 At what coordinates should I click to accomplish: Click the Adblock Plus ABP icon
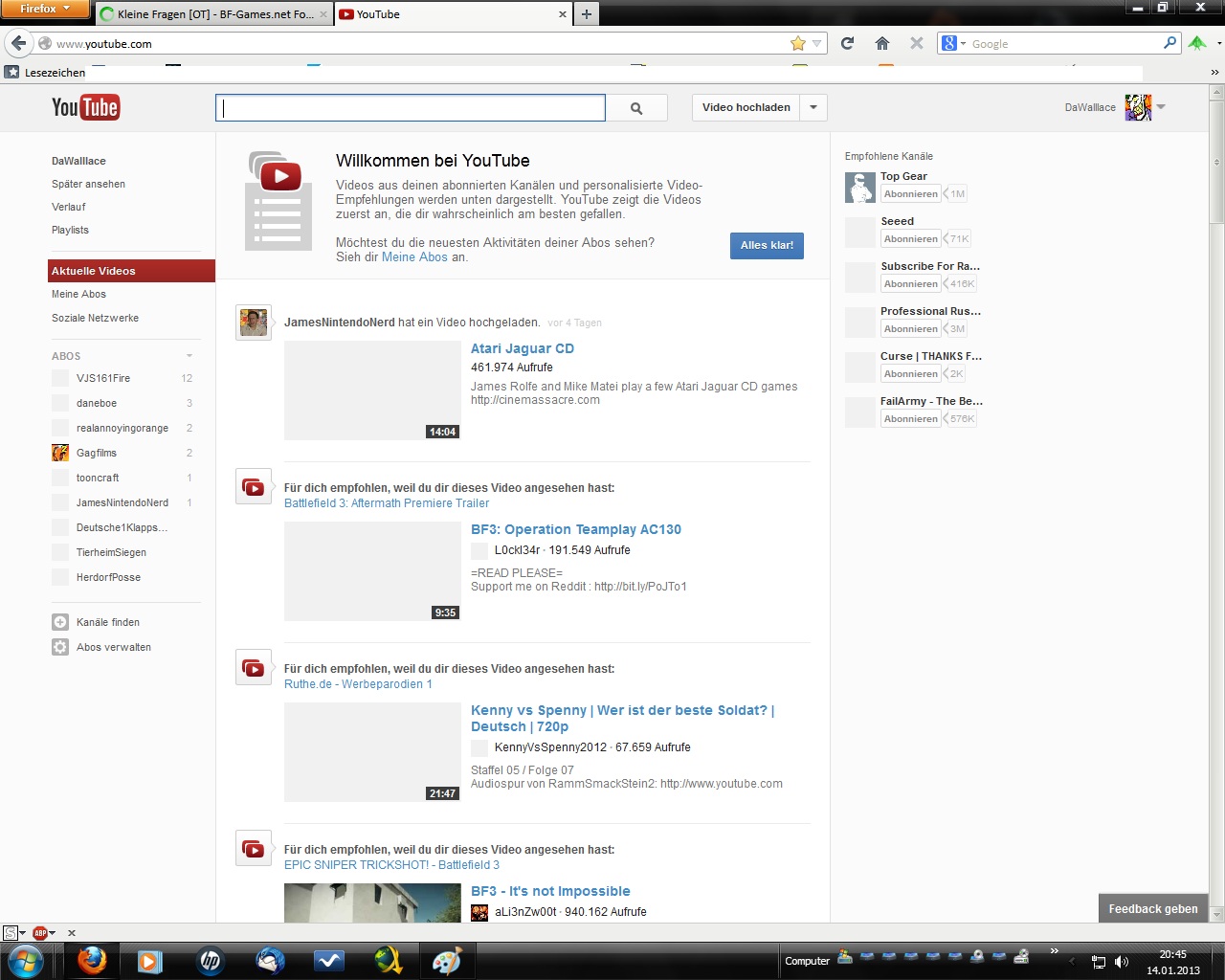point(40,932)
